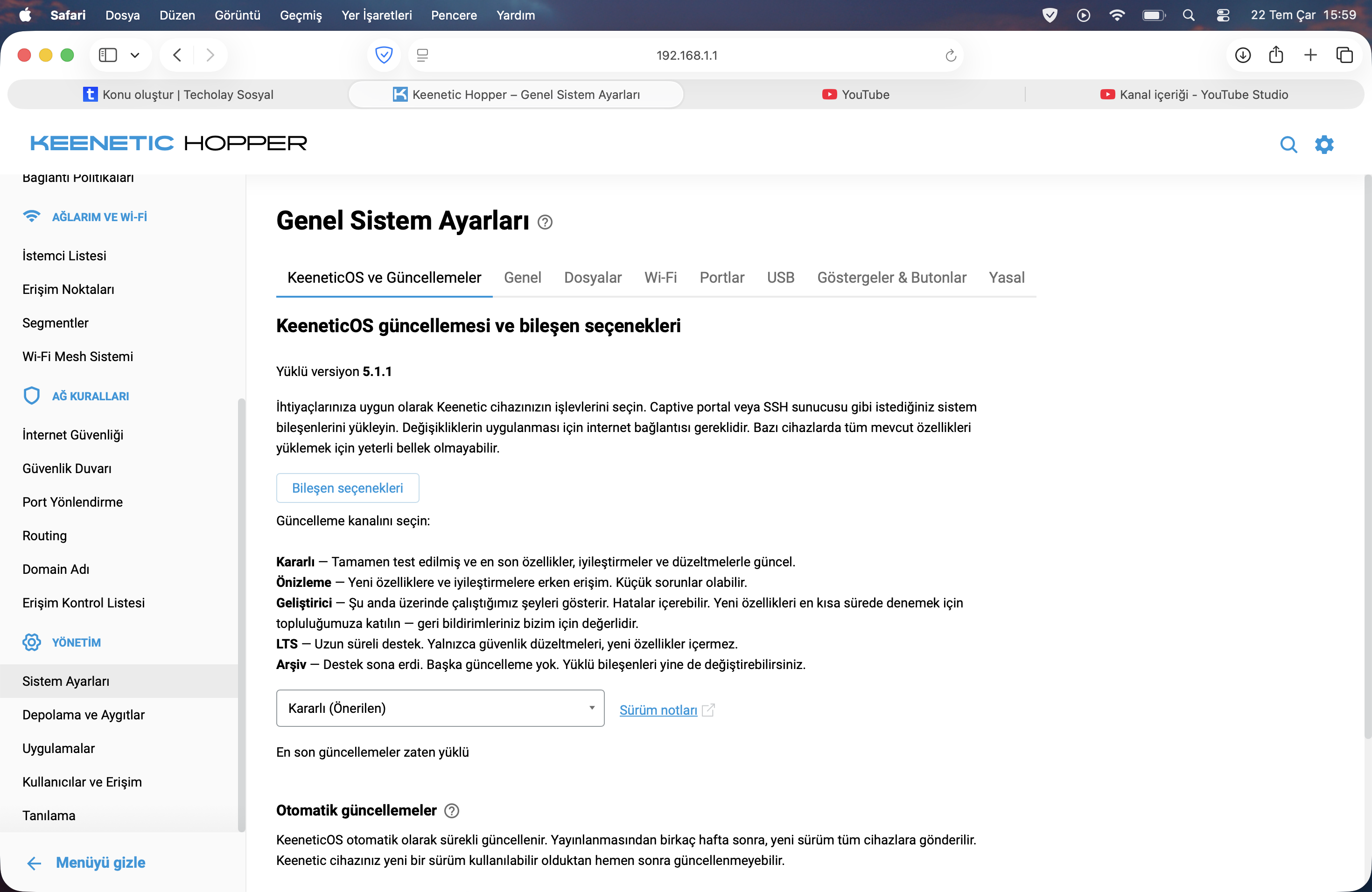Open Yer İşaretleri menu

(x=377, y=15)
